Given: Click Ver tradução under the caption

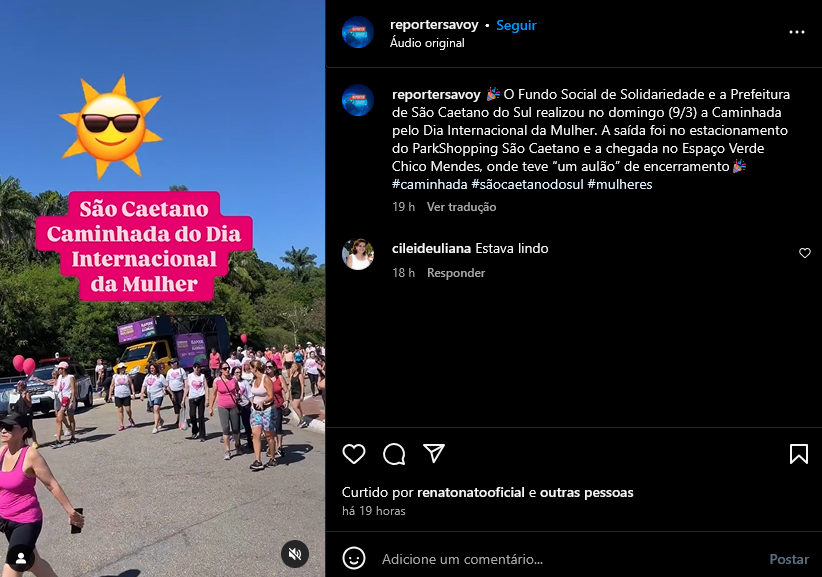Looking at the screenshot, I should [461, 207].
